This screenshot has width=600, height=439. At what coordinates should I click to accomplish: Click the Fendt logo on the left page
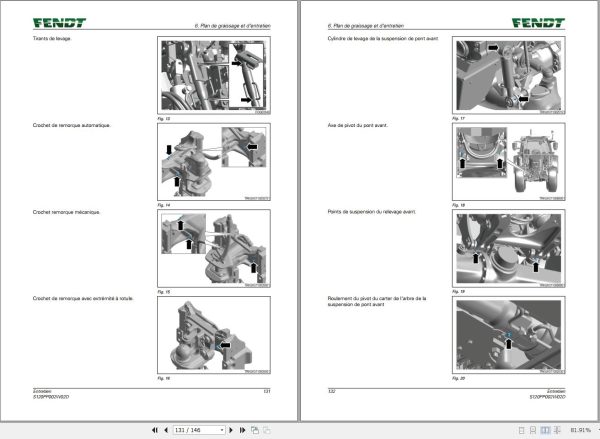tap(59, 23)
